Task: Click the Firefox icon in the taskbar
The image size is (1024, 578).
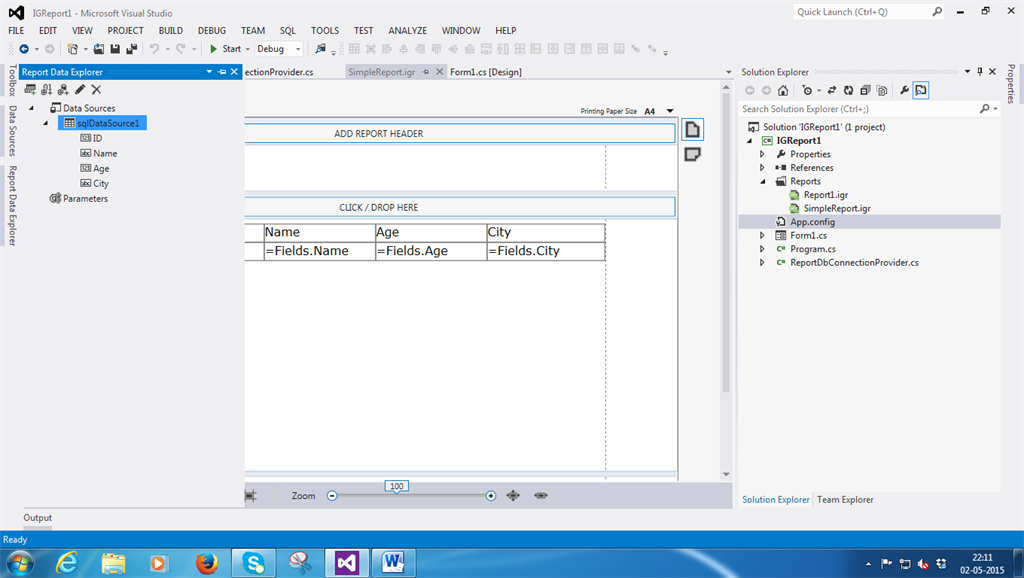Action: pyautogui.click(x=207, y=563)
